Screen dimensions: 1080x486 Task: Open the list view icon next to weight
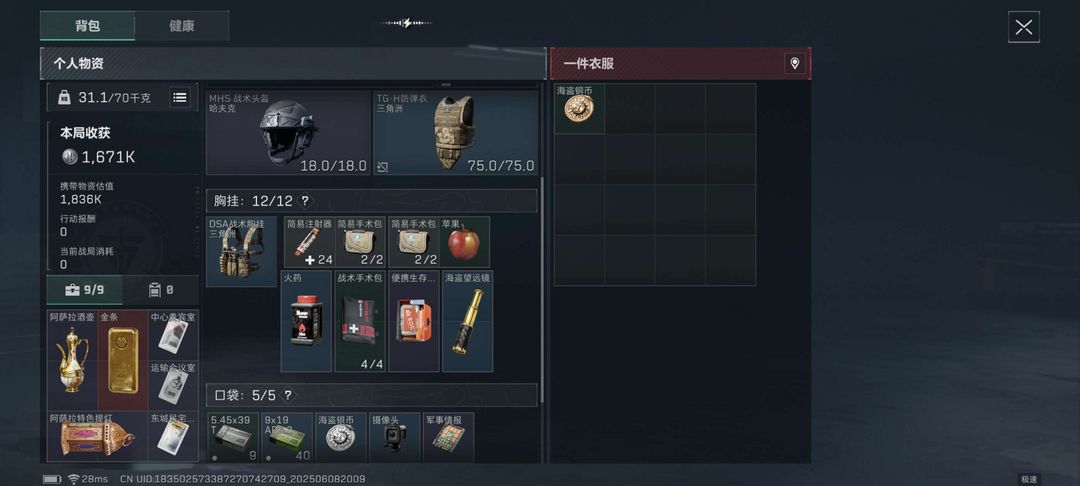(180, 98)
